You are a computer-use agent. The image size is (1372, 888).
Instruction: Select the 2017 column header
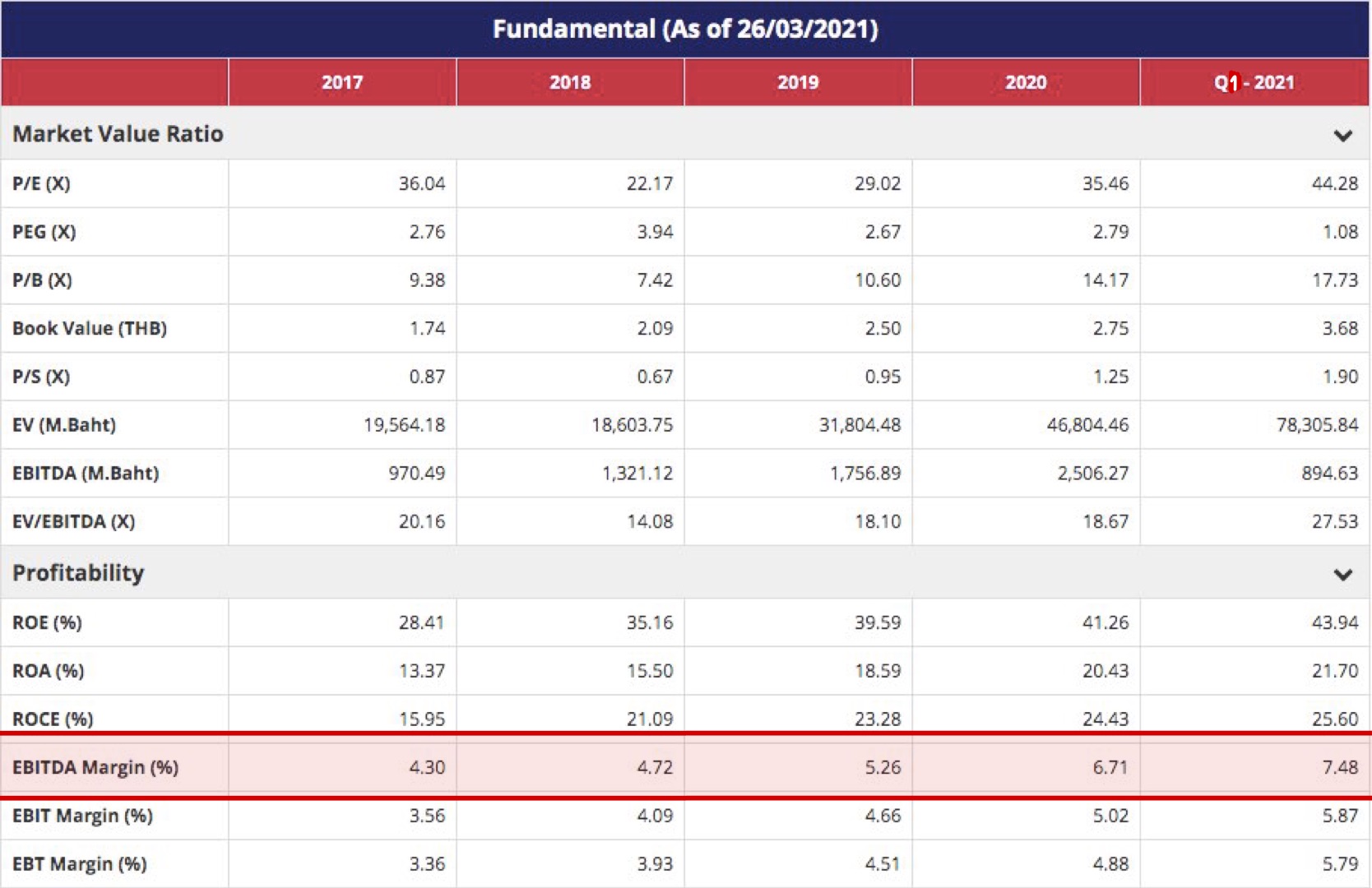341,82
